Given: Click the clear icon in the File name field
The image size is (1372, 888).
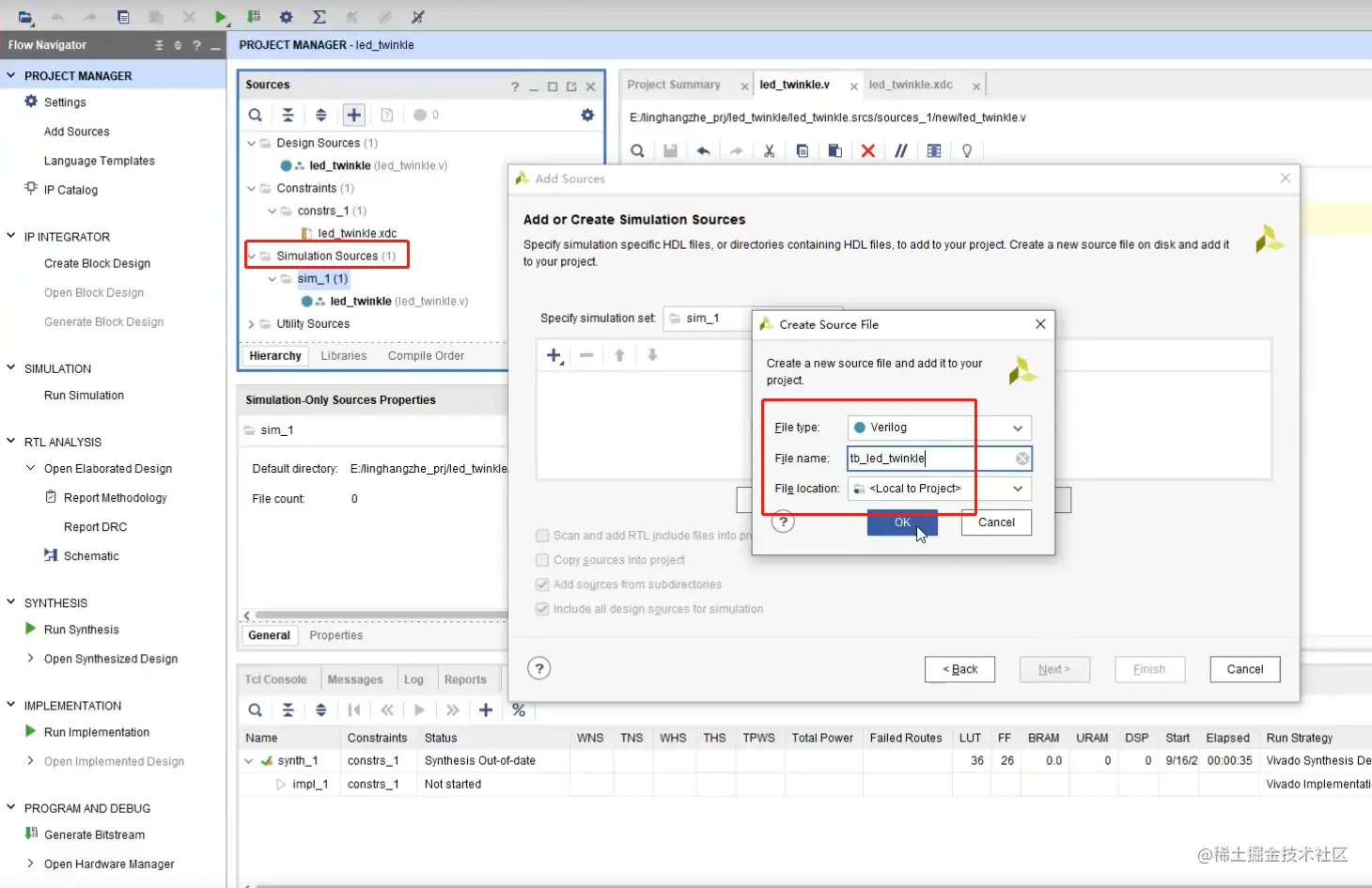Looking at the screenshot, I should pyautogui.click(x=1022, y=459).
